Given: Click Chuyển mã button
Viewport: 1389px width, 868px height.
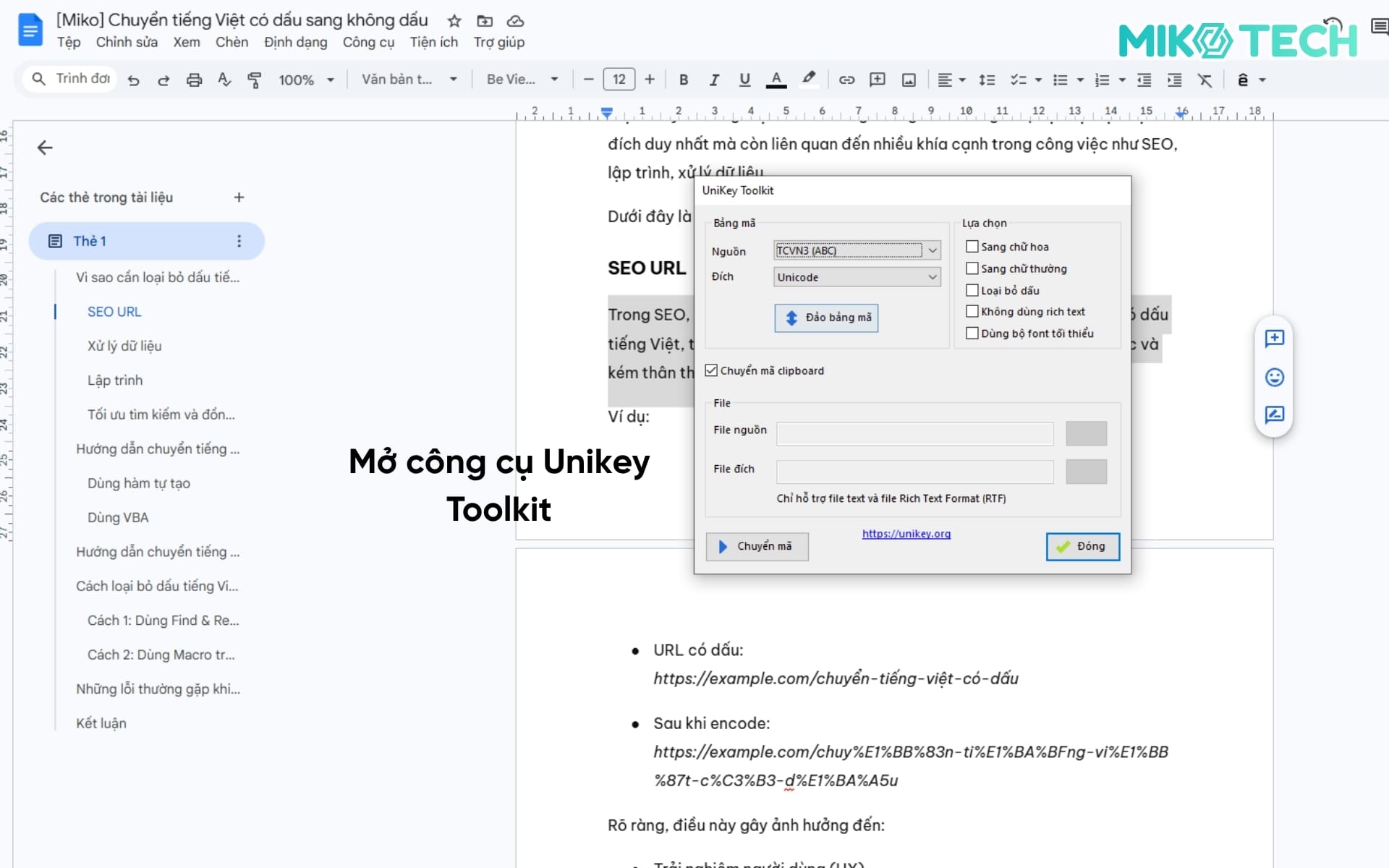Looking at the screenshot, I should (757, 546).
